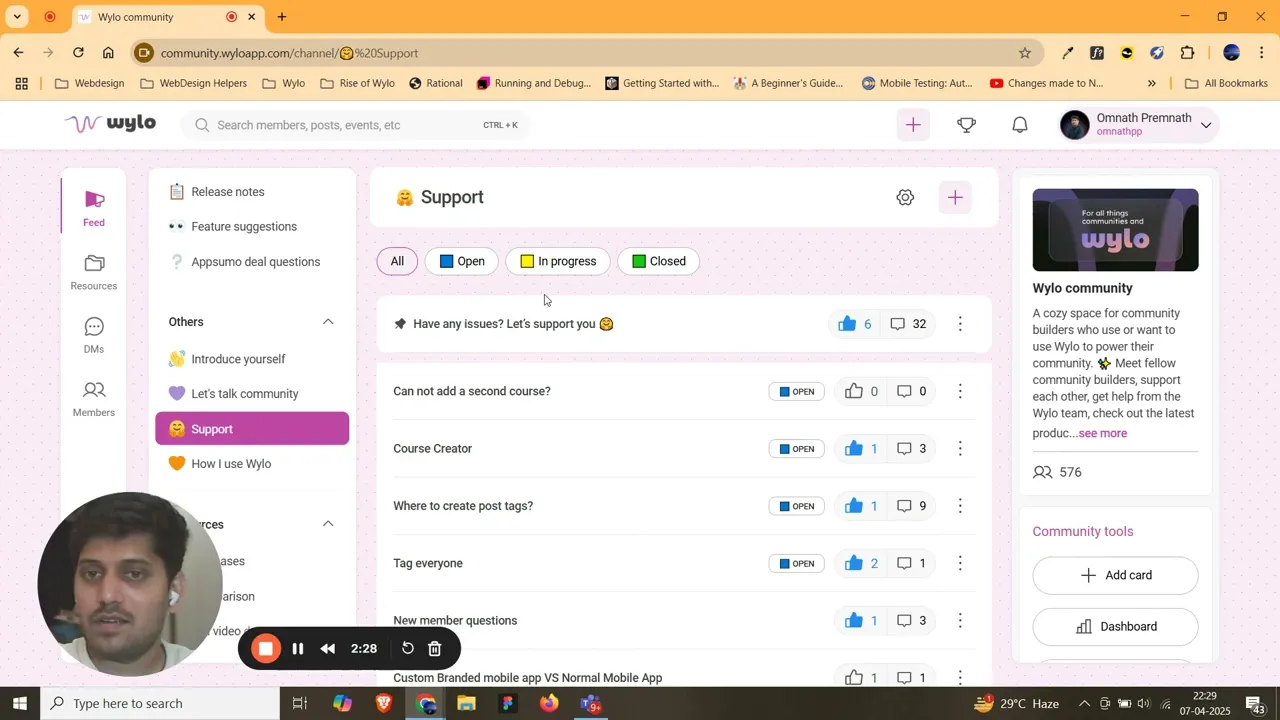1280x720 pixels.
Task: Click the Wylo logo
Action: pyautogui.click(x=110, y=124)
